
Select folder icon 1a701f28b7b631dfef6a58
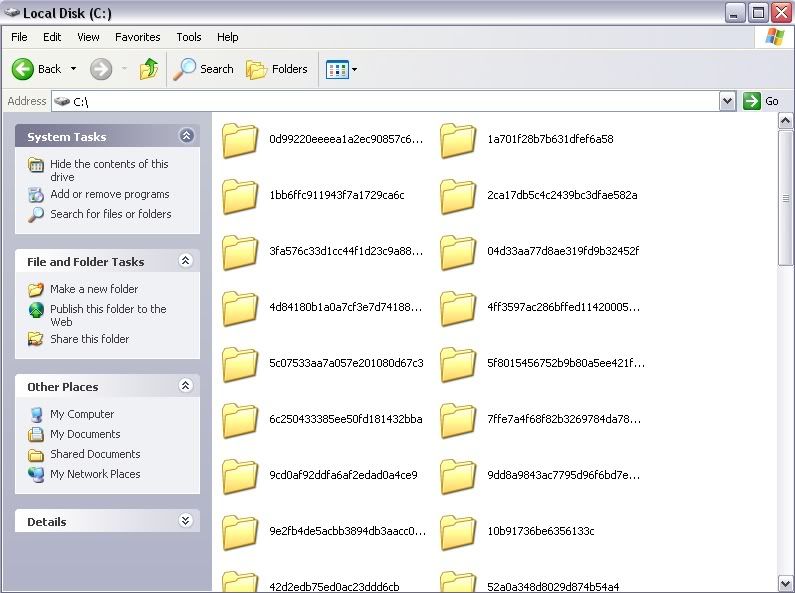pos(458,140)
